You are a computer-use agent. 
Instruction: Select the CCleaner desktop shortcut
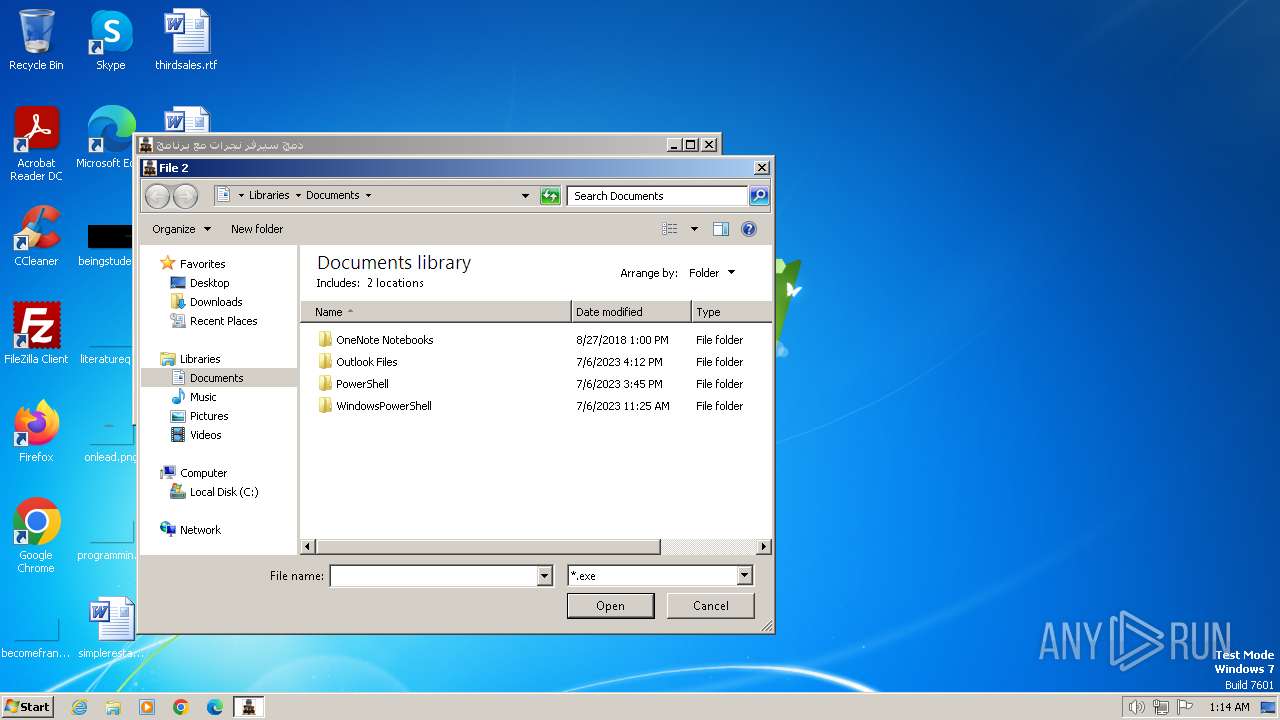coord(36,236)
